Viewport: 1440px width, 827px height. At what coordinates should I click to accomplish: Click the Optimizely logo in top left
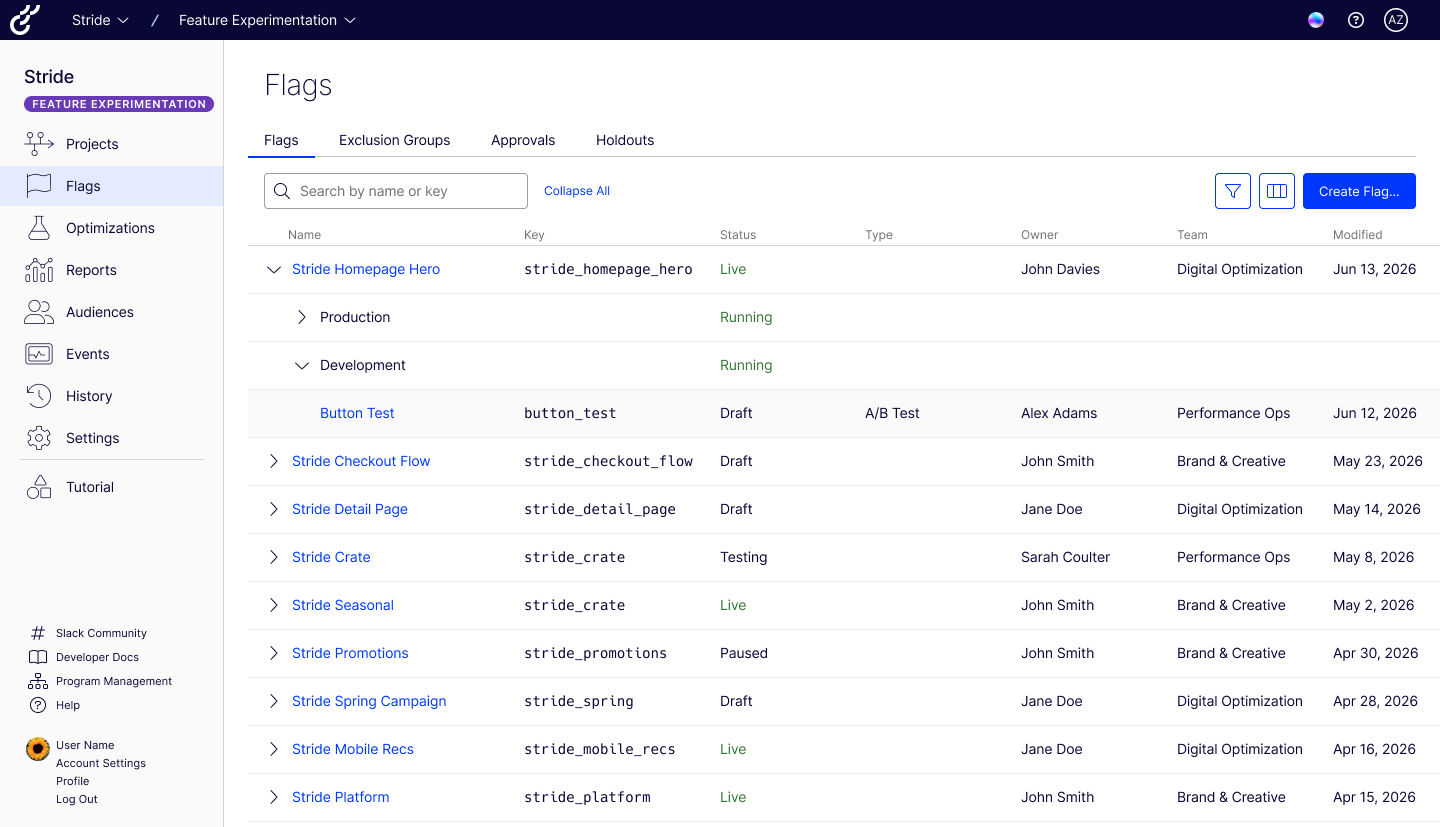[25, 20]
